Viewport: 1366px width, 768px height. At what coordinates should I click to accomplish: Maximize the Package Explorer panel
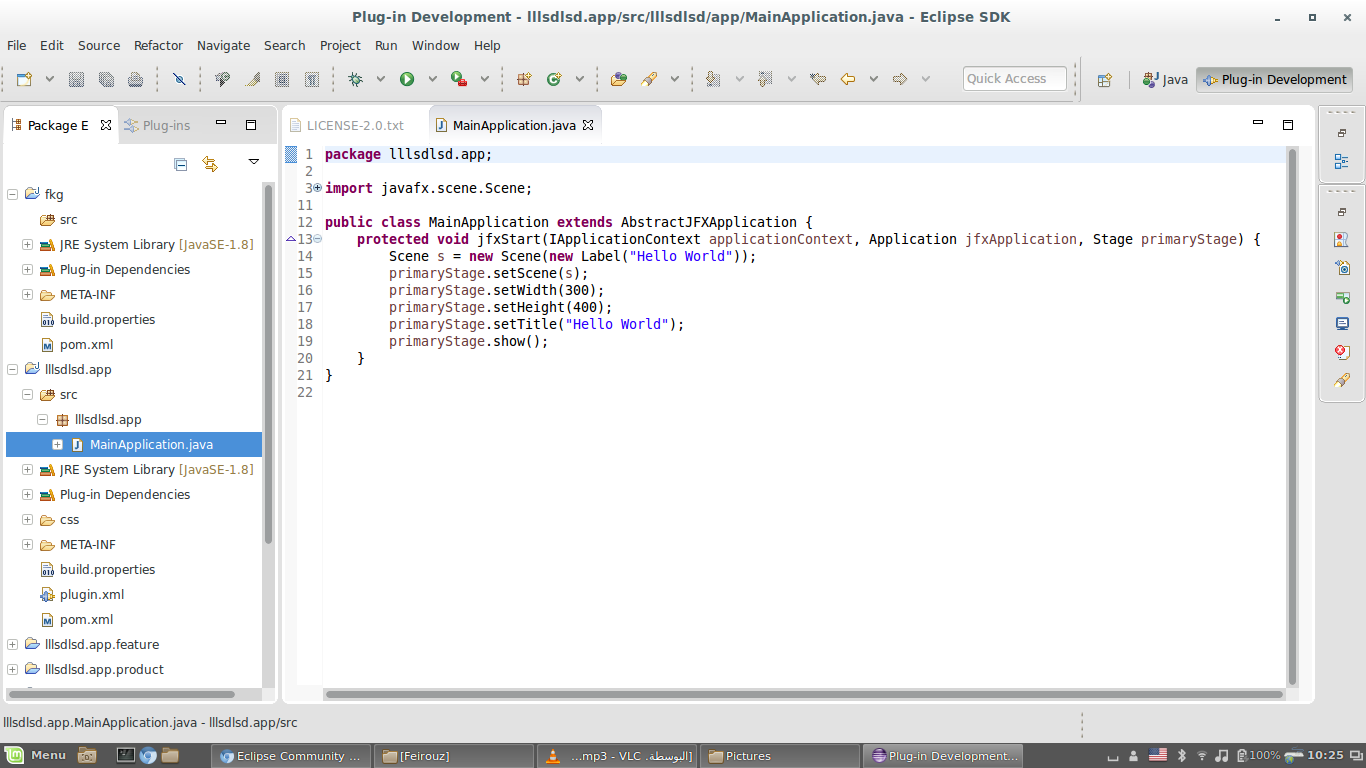pyautogui.click(x=251, y=125)
